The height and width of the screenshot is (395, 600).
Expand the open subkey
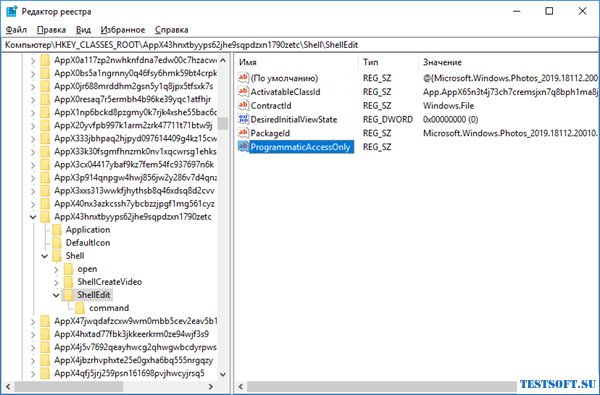click(x=56, y=269)
